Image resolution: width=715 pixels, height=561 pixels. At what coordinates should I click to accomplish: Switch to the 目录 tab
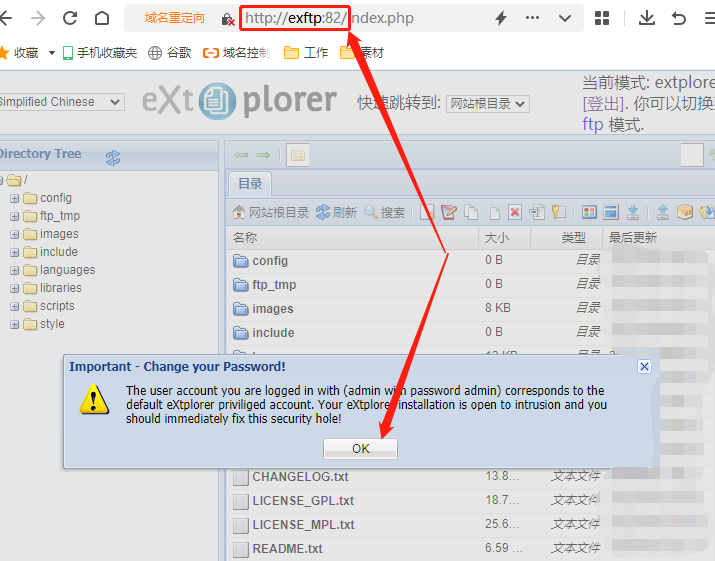250,184
